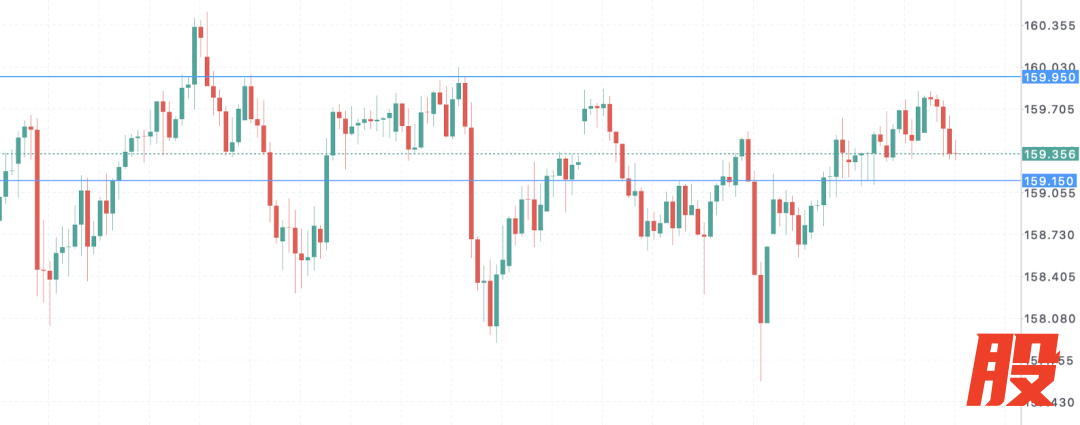Click the red 股 watermark logo

pos(1013,370)
